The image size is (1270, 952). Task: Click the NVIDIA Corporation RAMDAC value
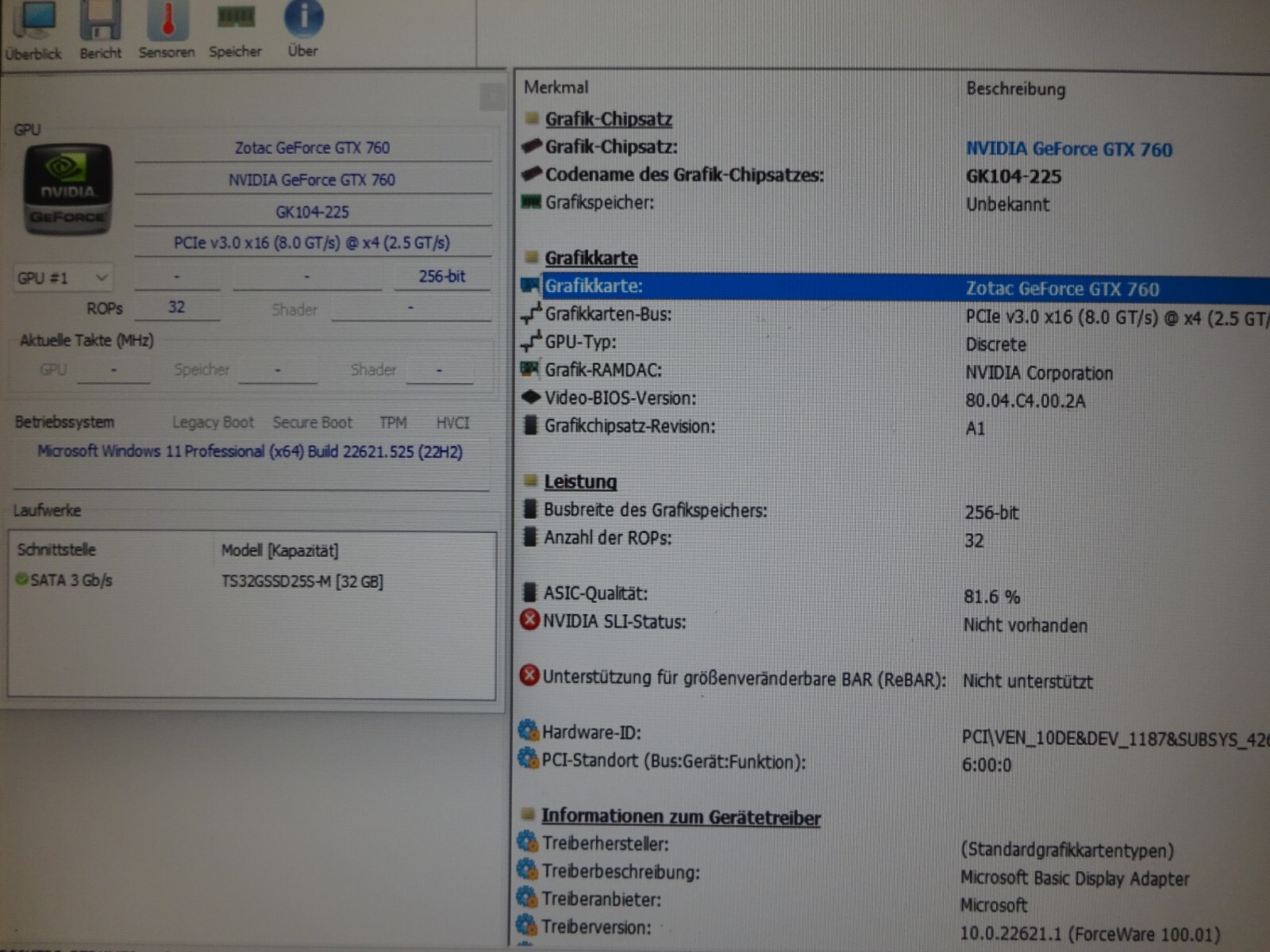[x=1039, y=373]
